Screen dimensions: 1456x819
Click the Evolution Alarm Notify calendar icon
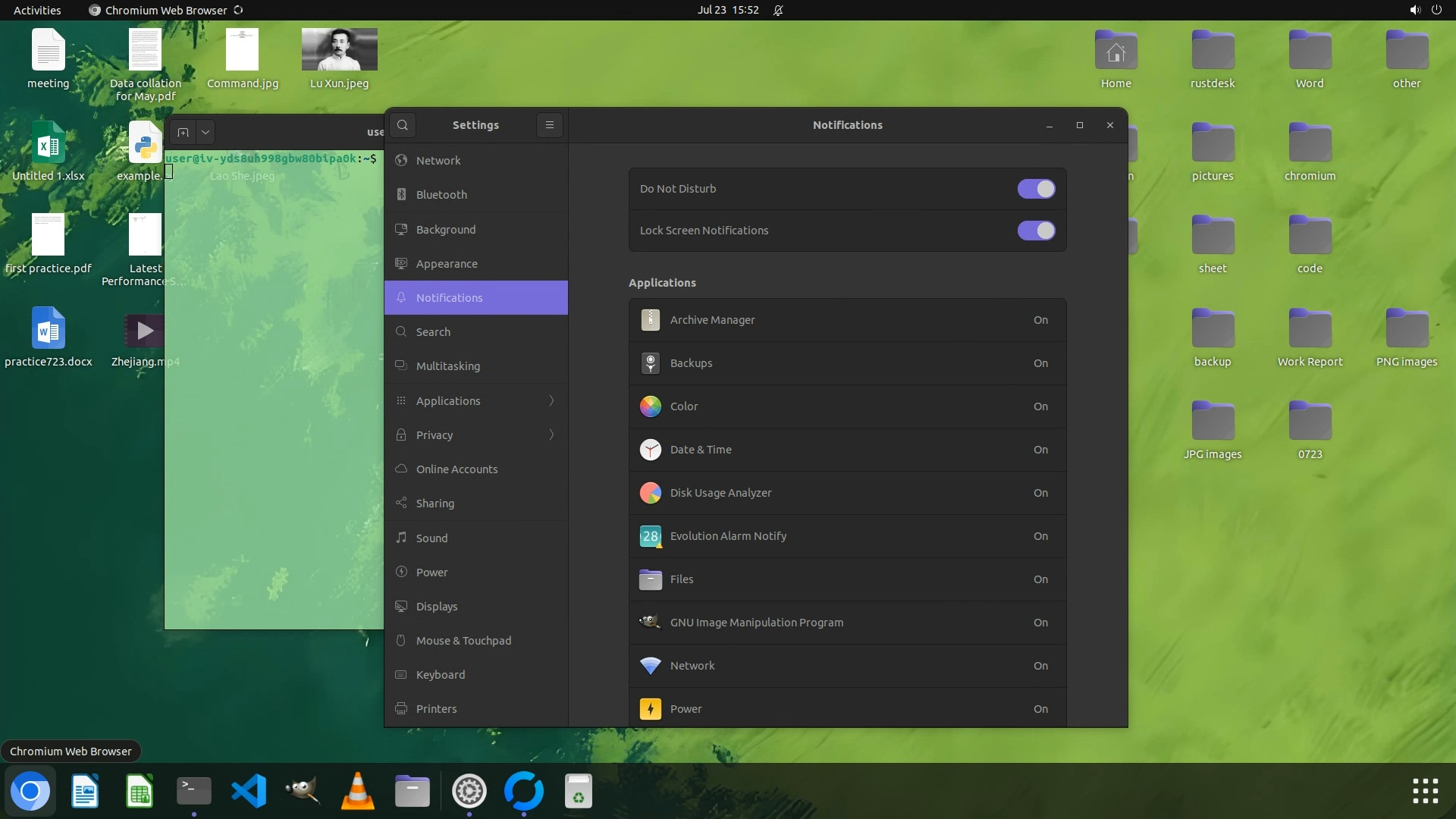[x=650, y=536]
